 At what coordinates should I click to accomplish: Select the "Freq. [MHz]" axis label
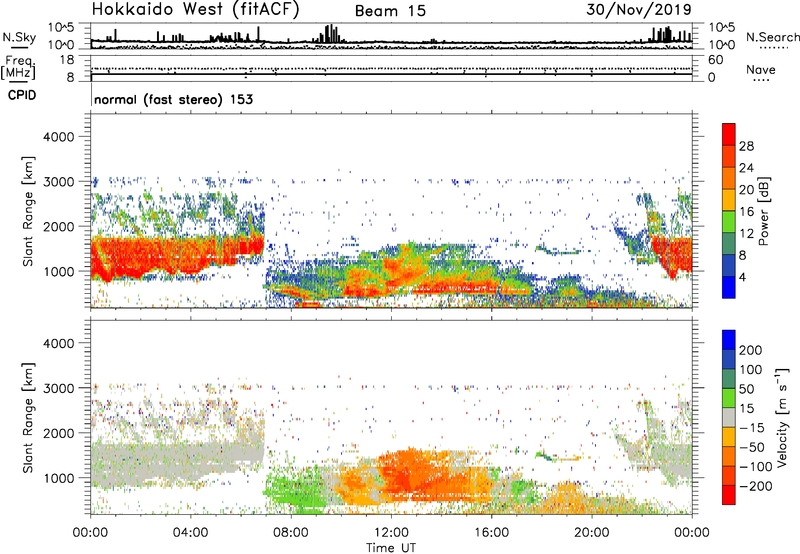pyautogui.click(x=18, y=68)
